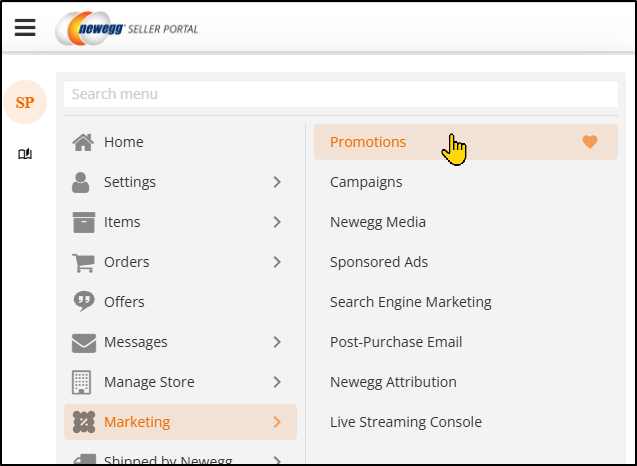This screenshot has height=466, width=637.
Task: Click the Search menu input field
Action: [x=340, y=94]
